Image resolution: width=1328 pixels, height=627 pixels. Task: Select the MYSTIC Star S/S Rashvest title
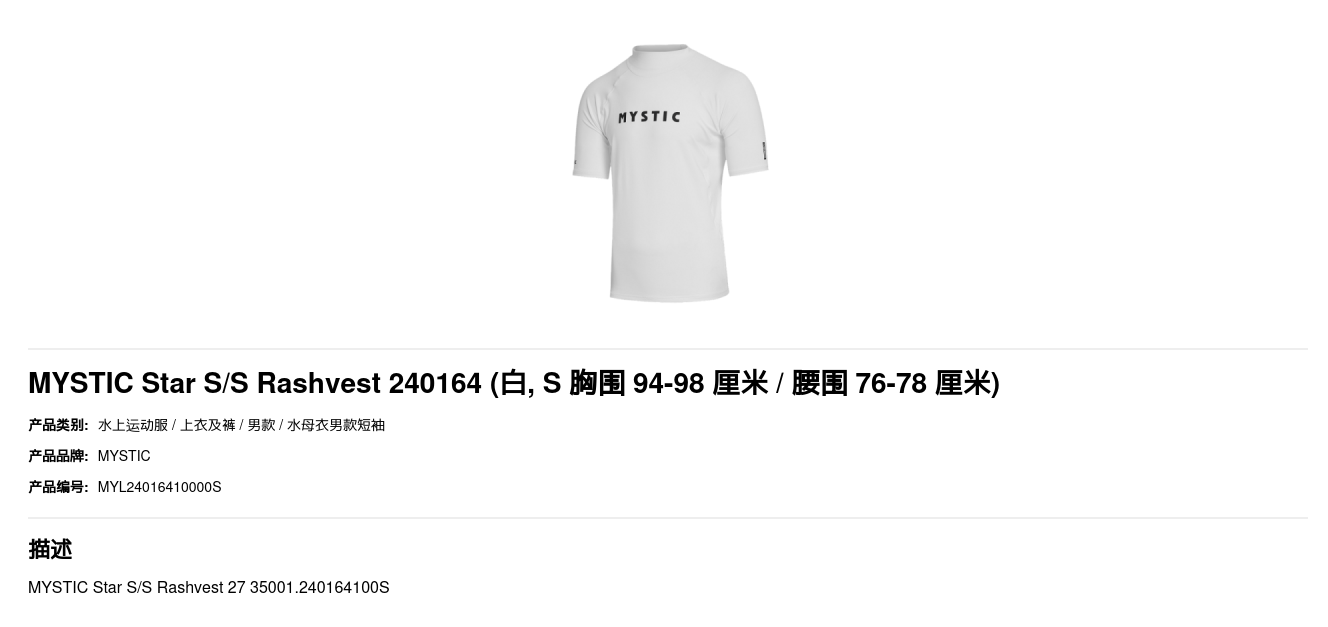pos(204,383)
